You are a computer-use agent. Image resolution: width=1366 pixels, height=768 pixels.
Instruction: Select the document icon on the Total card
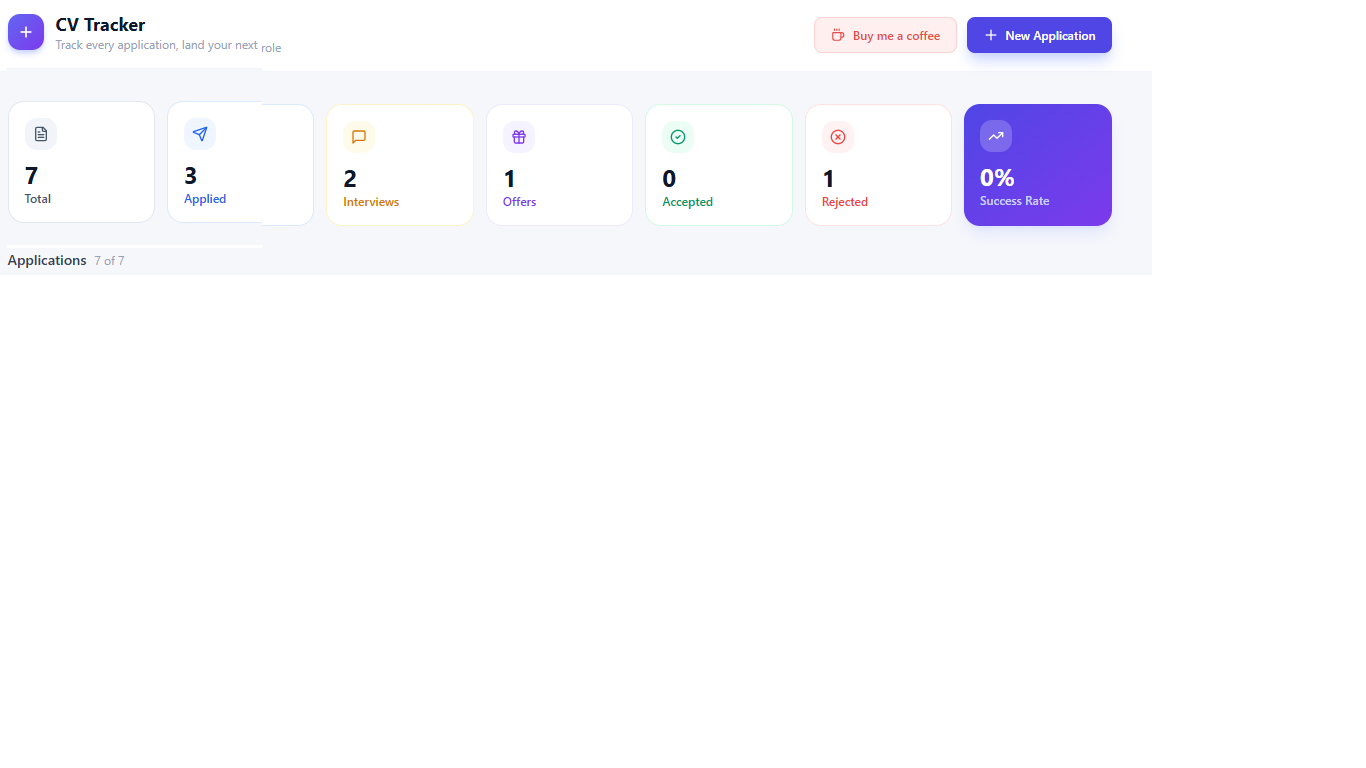coord(41,134)
